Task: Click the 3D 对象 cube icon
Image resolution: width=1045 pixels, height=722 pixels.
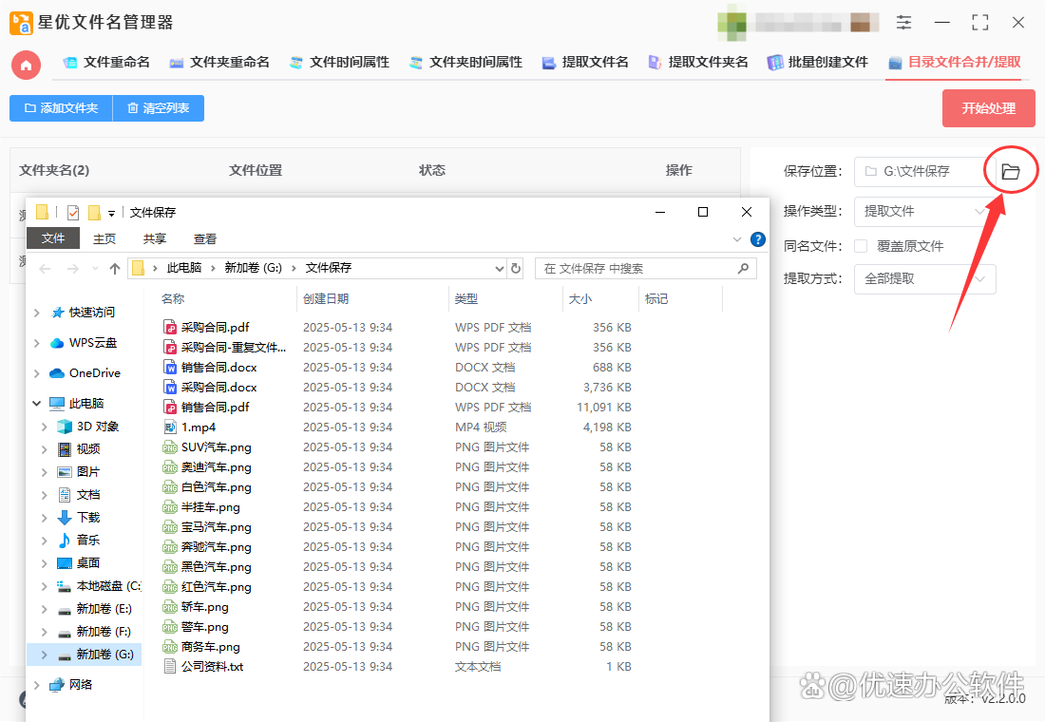Action: pos(65,427)
